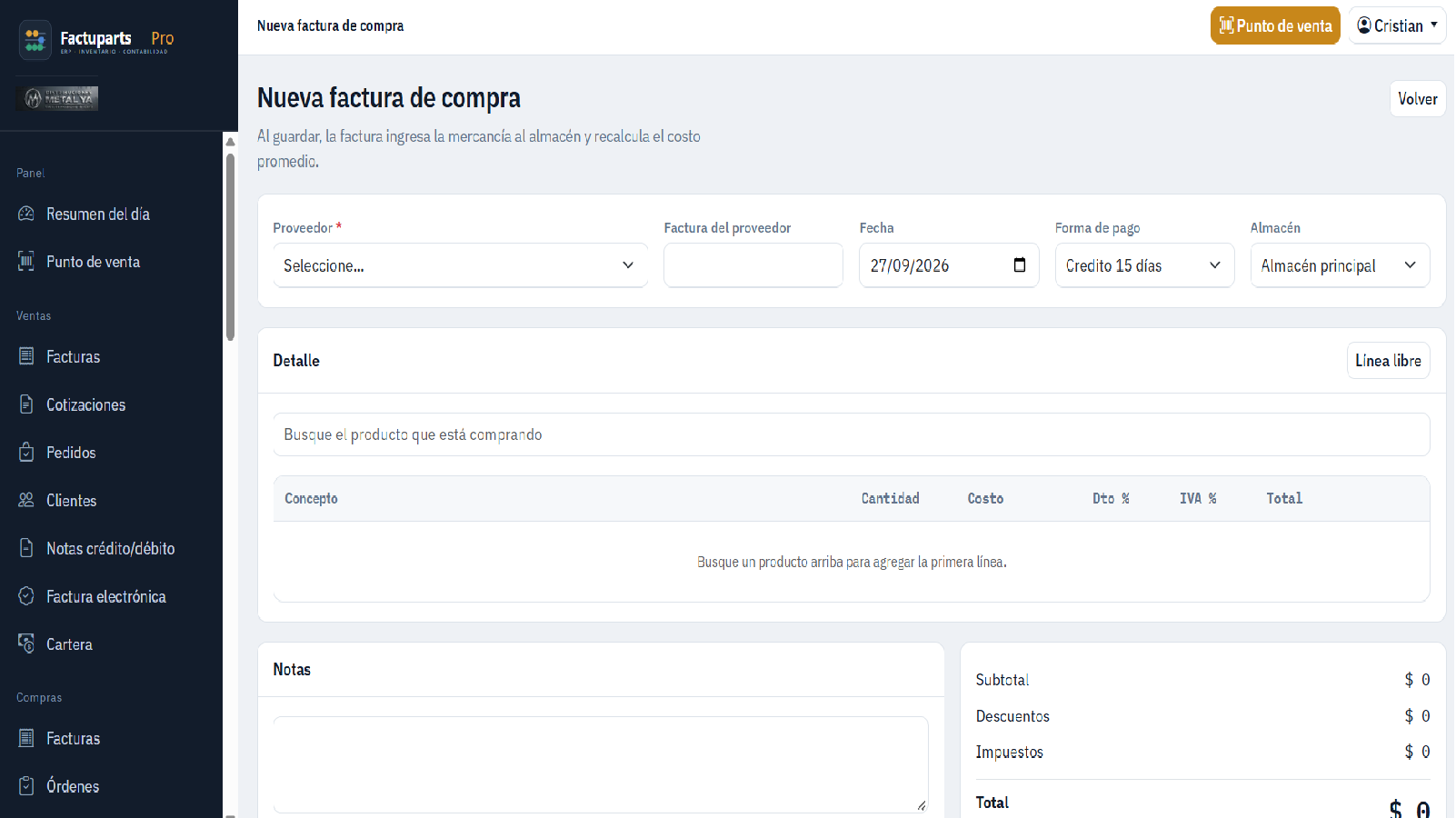Viewport: 1456px width, 818px height.
Task: Click the product search field in Detalle
Action: (852, 434)
